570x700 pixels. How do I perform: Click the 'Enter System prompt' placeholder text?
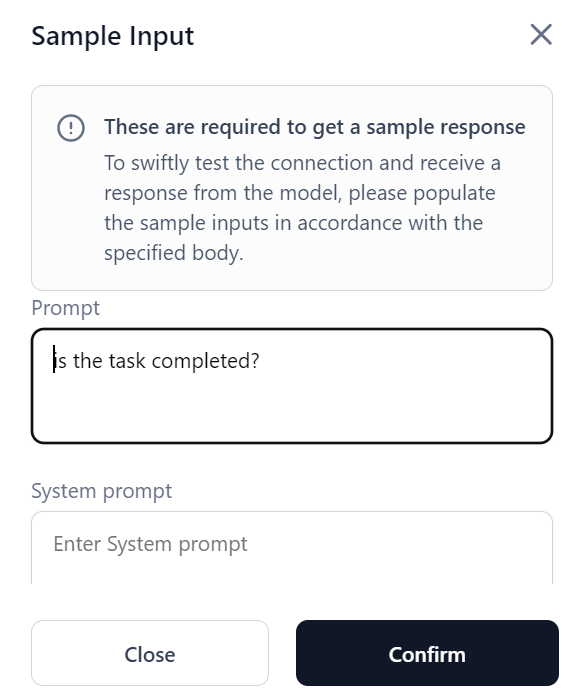[150, 544]
